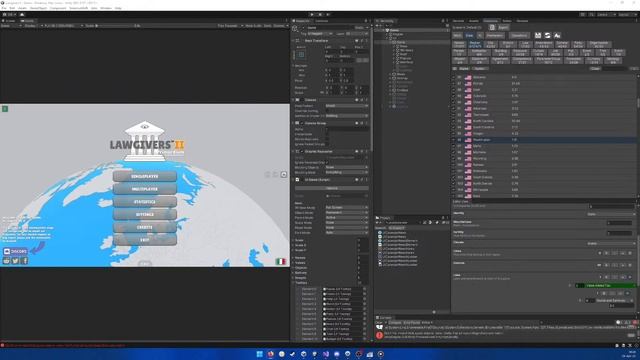Open the Edit menu
This screenshot has width=640, height=360.
[12, 8]
